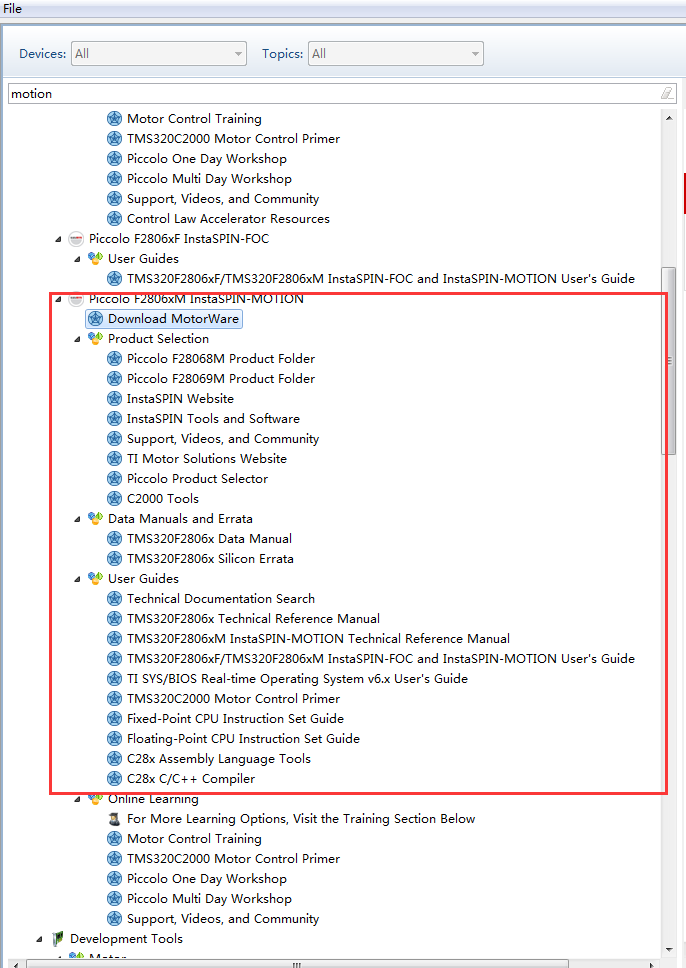Click horizontal scrollbar thumb

click(297, 964)
